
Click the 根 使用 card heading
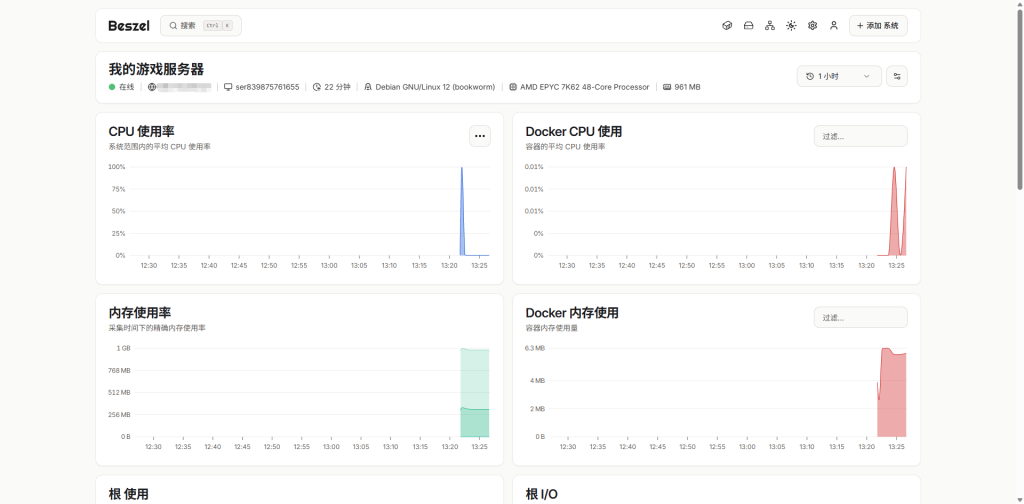point(129,494)
